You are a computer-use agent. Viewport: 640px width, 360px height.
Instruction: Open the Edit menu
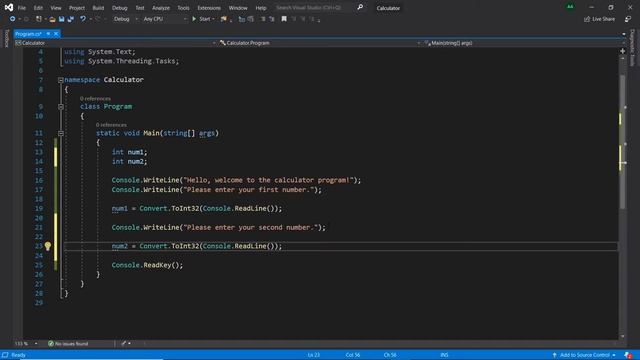pyautogui.click(x=38, y=8)
